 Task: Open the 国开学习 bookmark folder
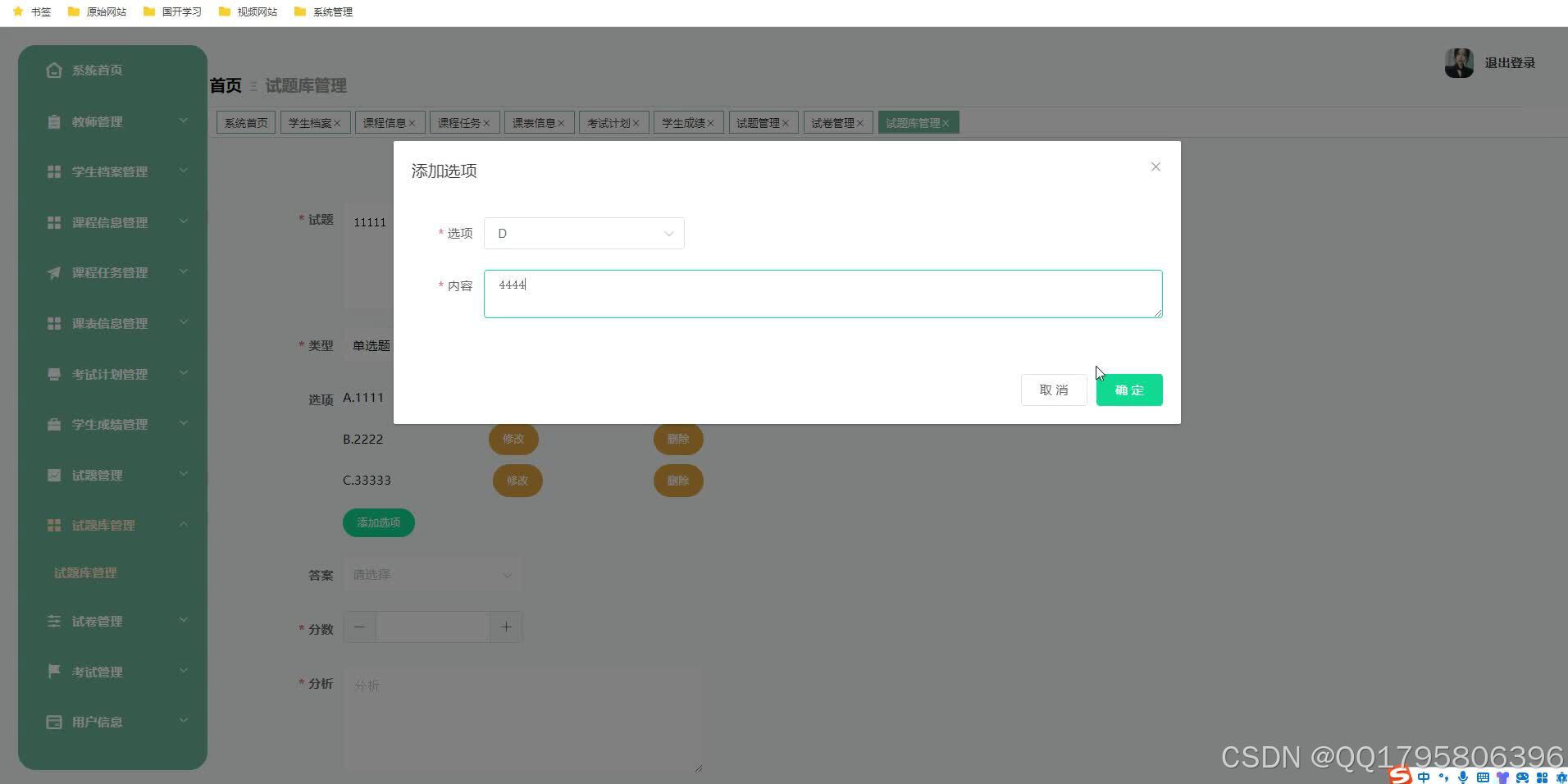tap(172, 11)
